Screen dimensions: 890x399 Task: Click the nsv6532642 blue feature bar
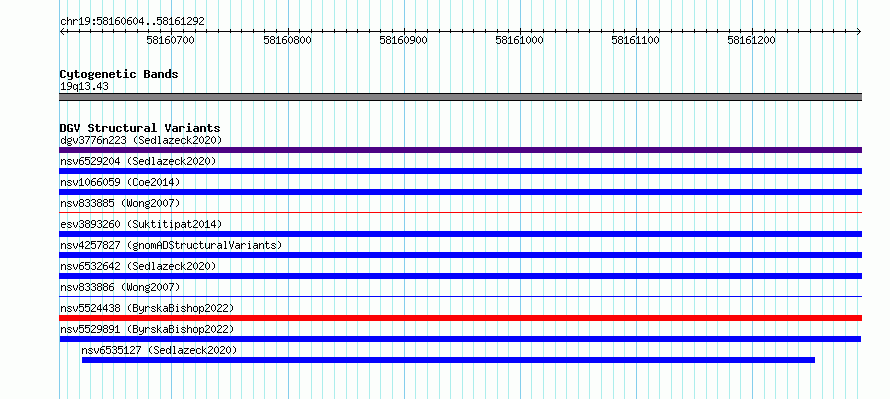(460, 276)
